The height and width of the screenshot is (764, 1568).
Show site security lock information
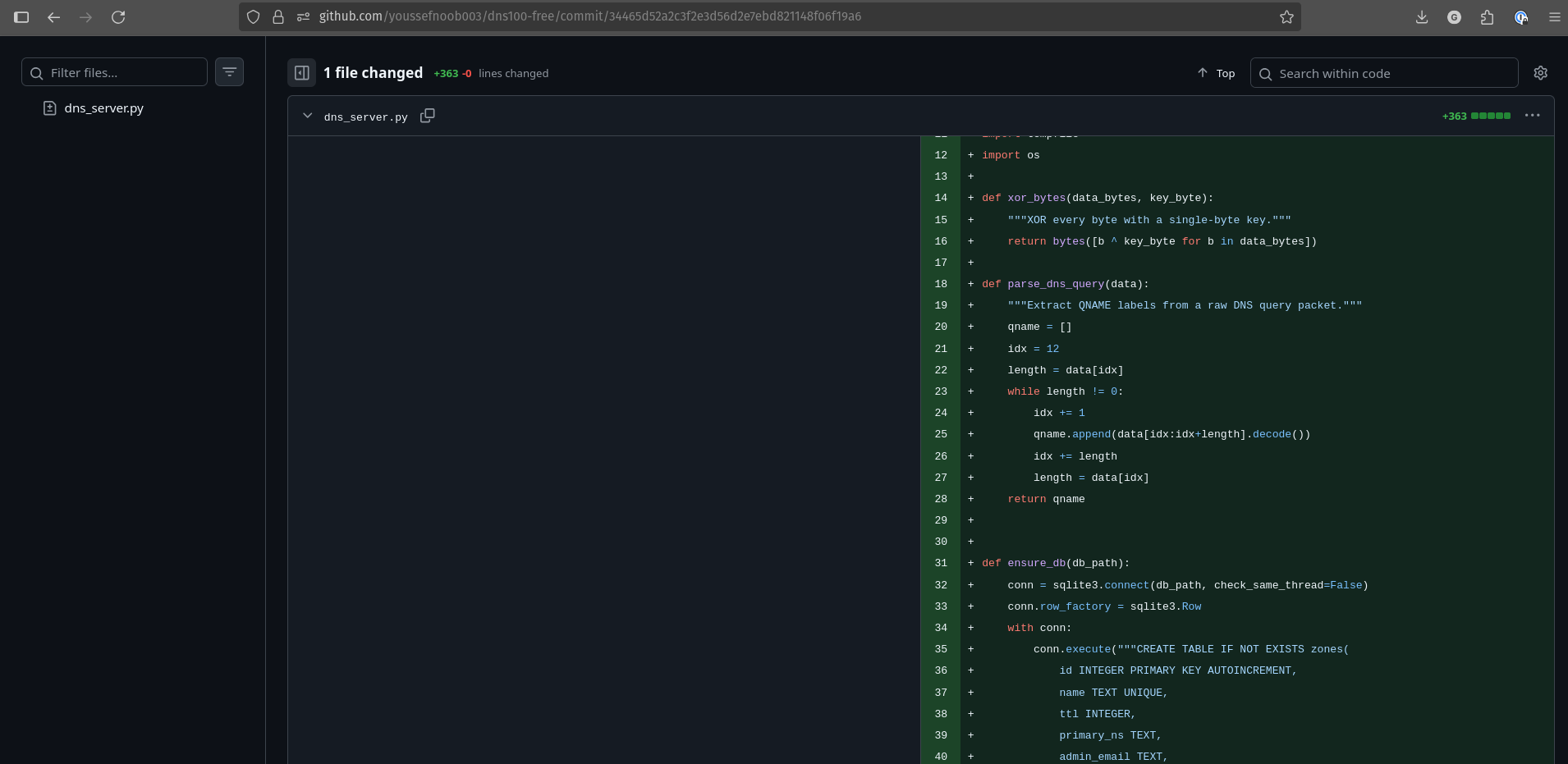278,17
